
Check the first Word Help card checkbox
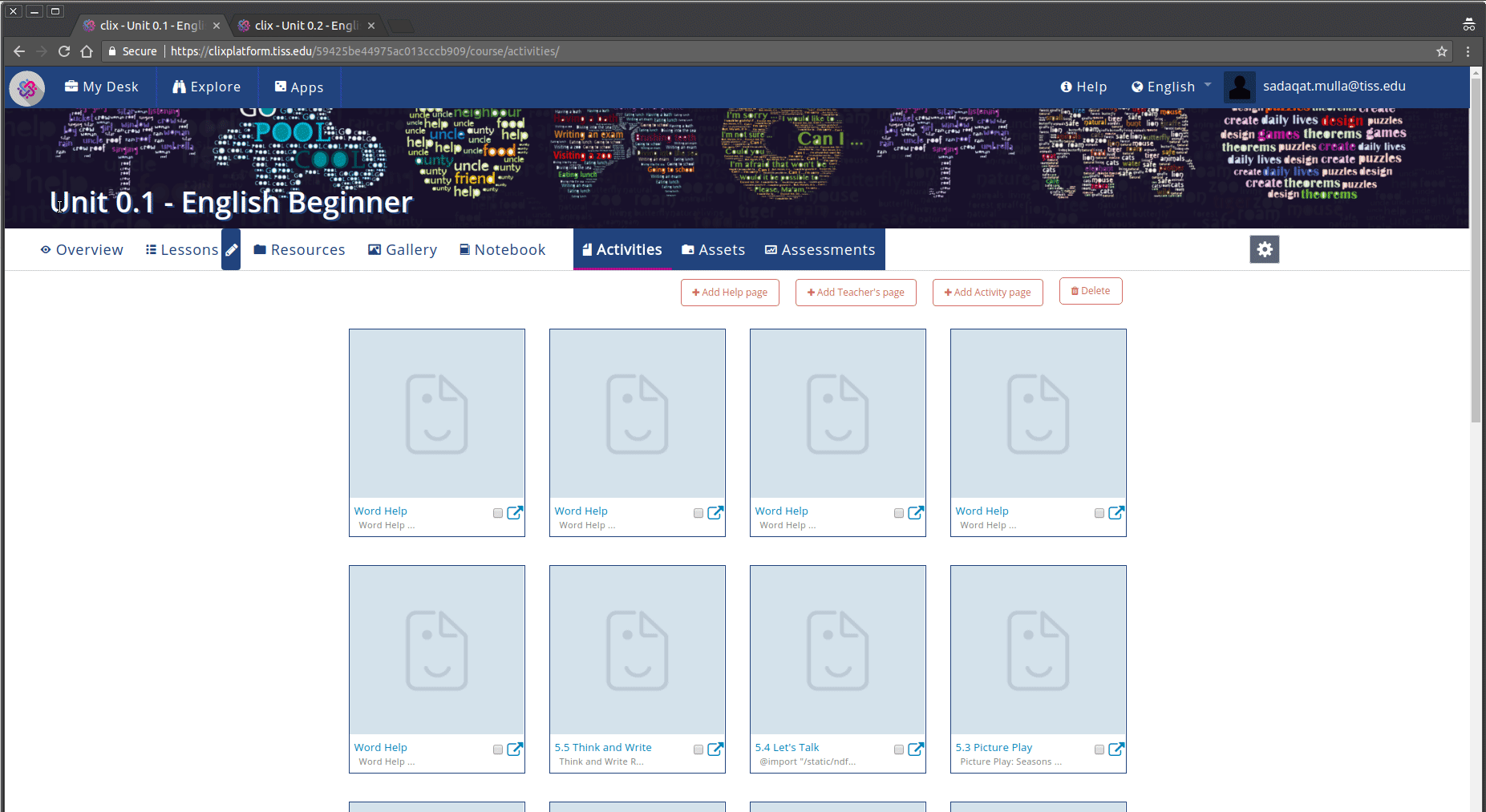pos(498,513)
